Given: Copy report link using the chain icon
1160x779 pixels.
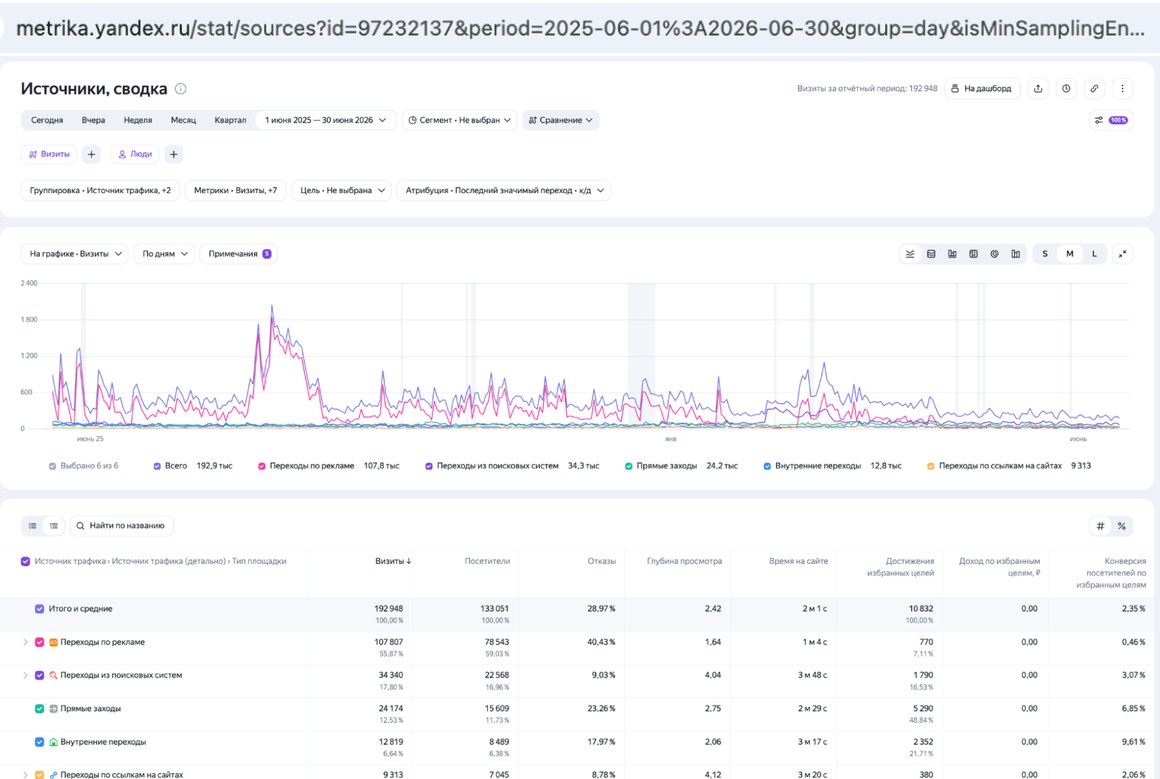Looking at the screenshot, I should [x=1094, y=89].
